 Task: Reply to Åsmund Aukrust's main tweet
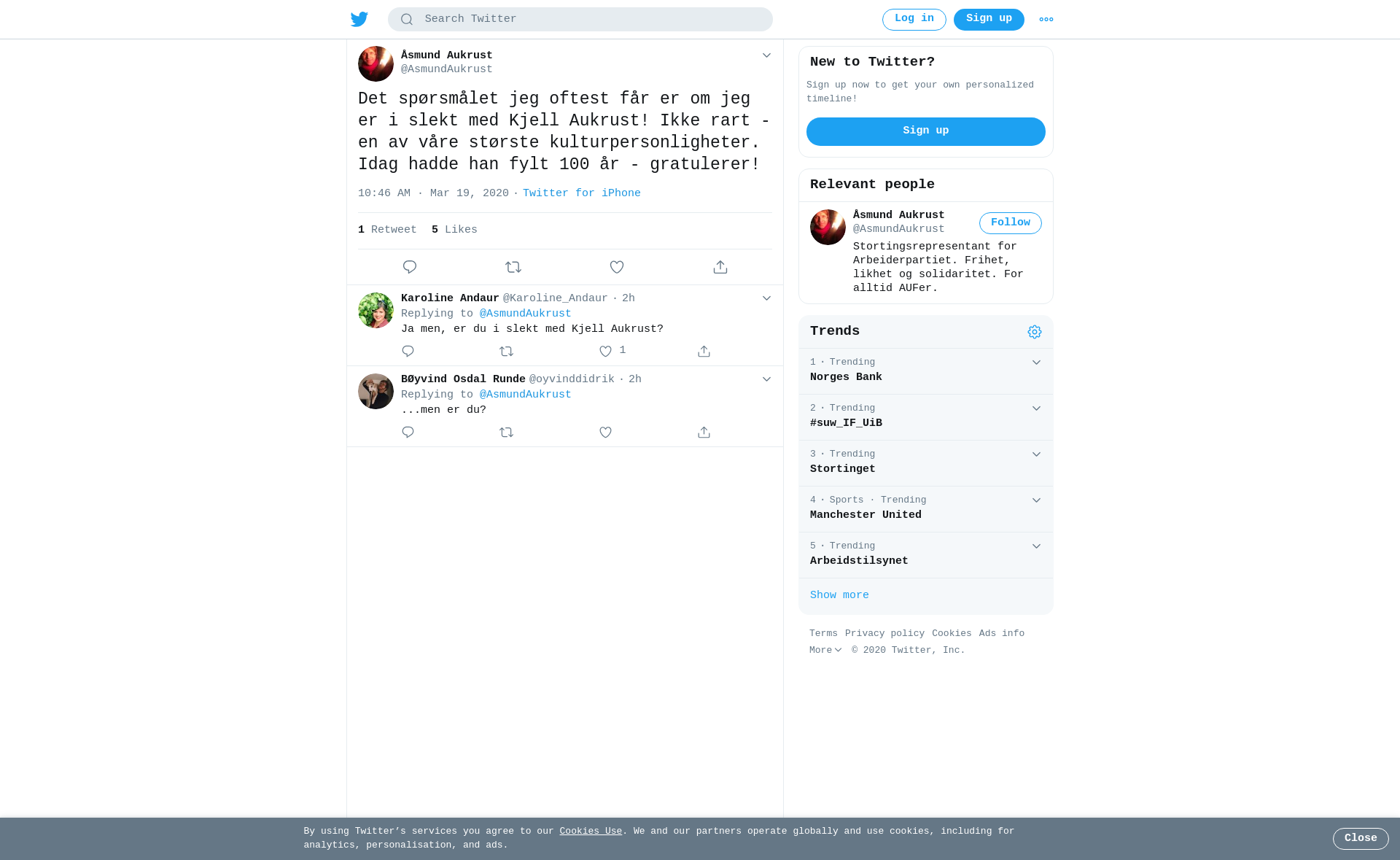click(x=410, y=267)
